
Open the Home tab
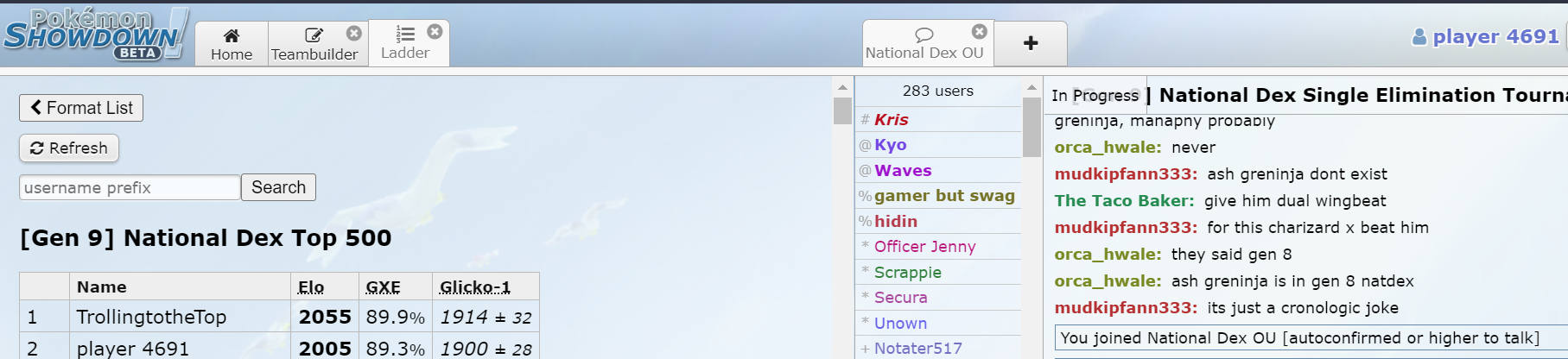pos(232,44)
